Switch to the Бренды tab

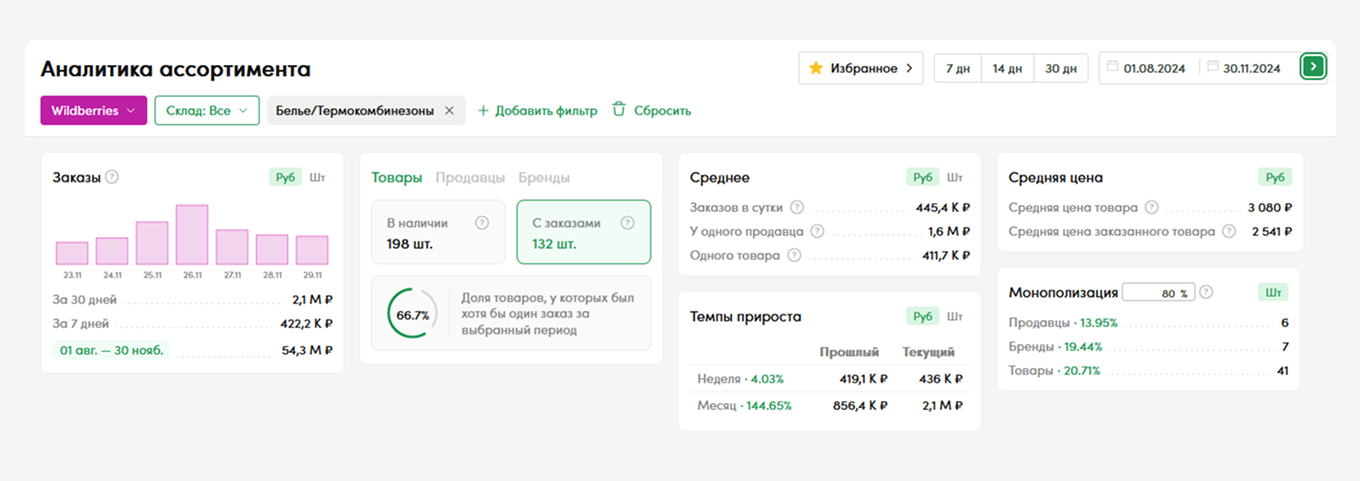pyautogui.click(x=544, y=177)
